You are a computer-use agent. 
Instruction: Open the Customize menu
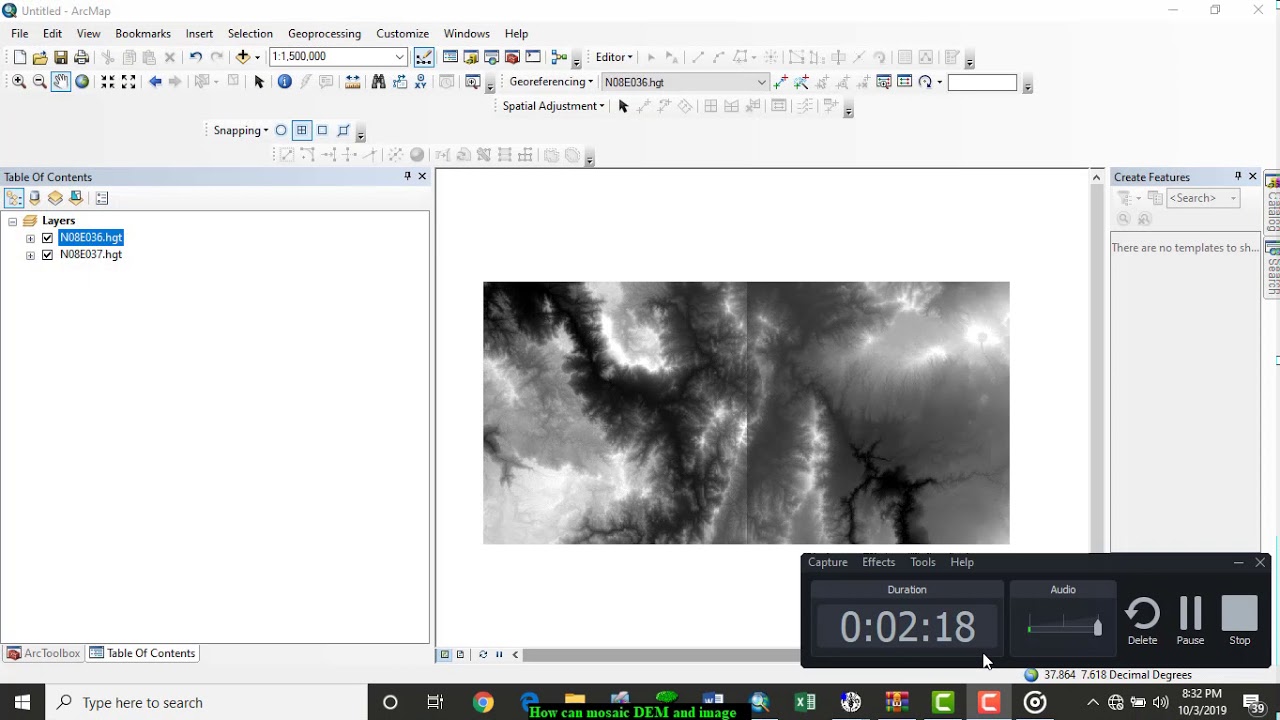click(x=402, y=33)
